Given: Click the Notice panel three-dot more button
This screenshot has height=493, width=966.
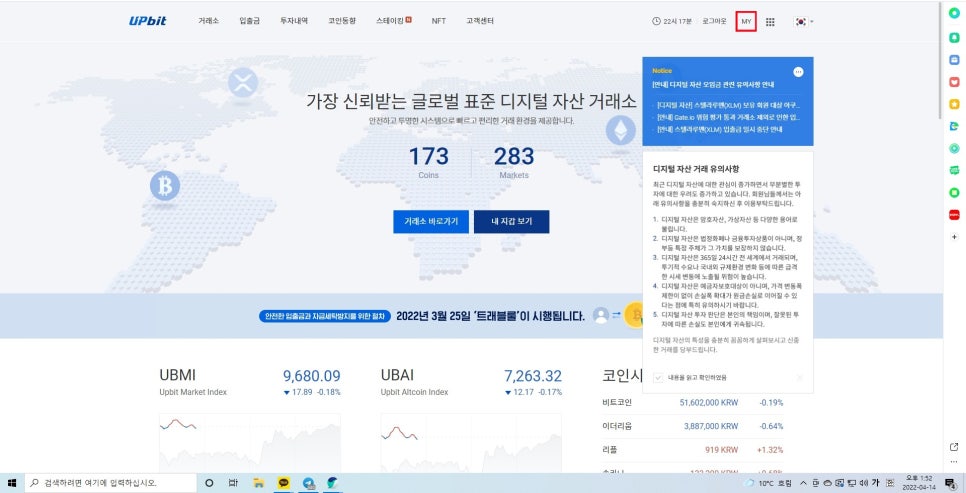Looking at the screenshot, I should (x=798, y=71).
